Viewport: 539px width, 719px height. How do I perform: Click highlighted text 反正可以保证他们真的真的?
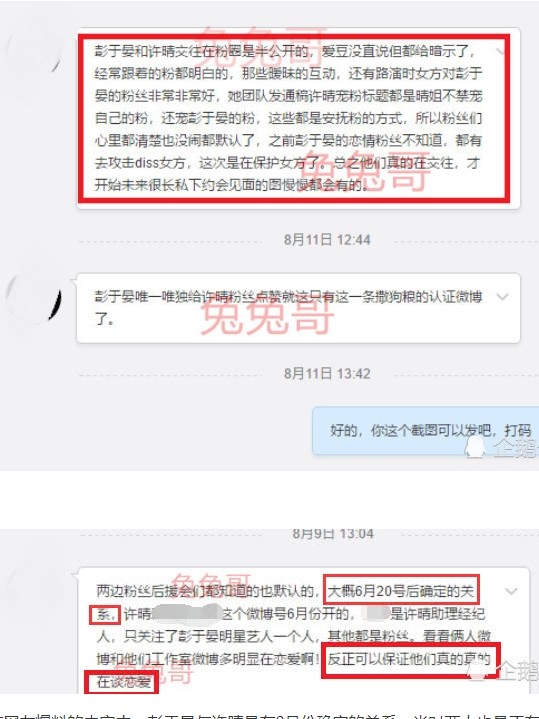pos(410,660)
